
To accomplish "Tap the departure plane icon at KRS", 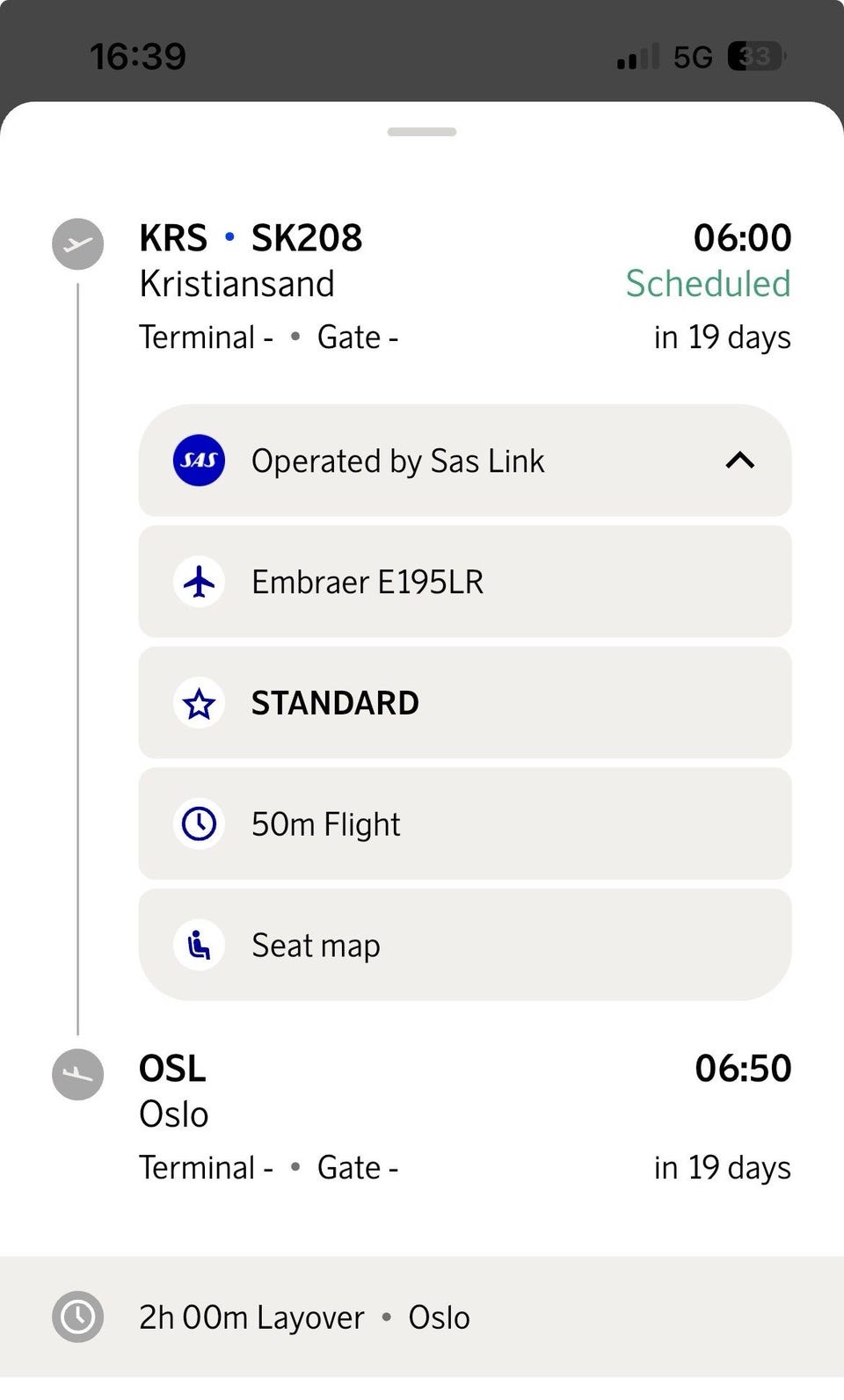I will pos(77,243).
